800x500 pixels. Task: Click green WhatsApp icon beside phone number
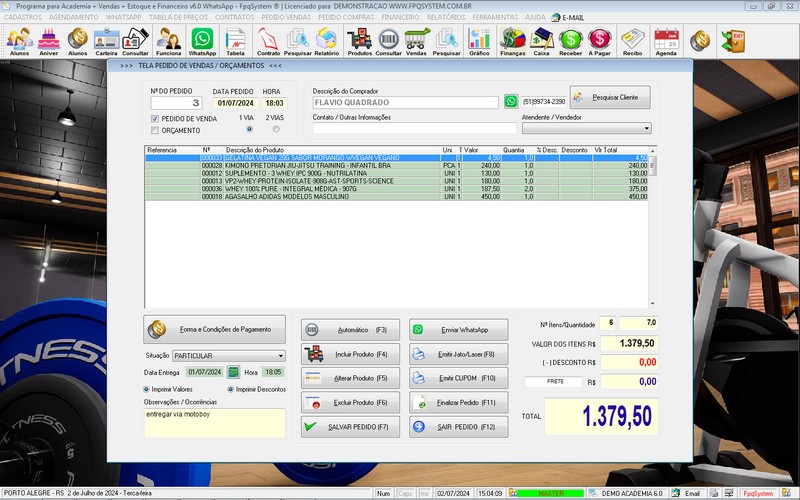(x=511, y=101)
